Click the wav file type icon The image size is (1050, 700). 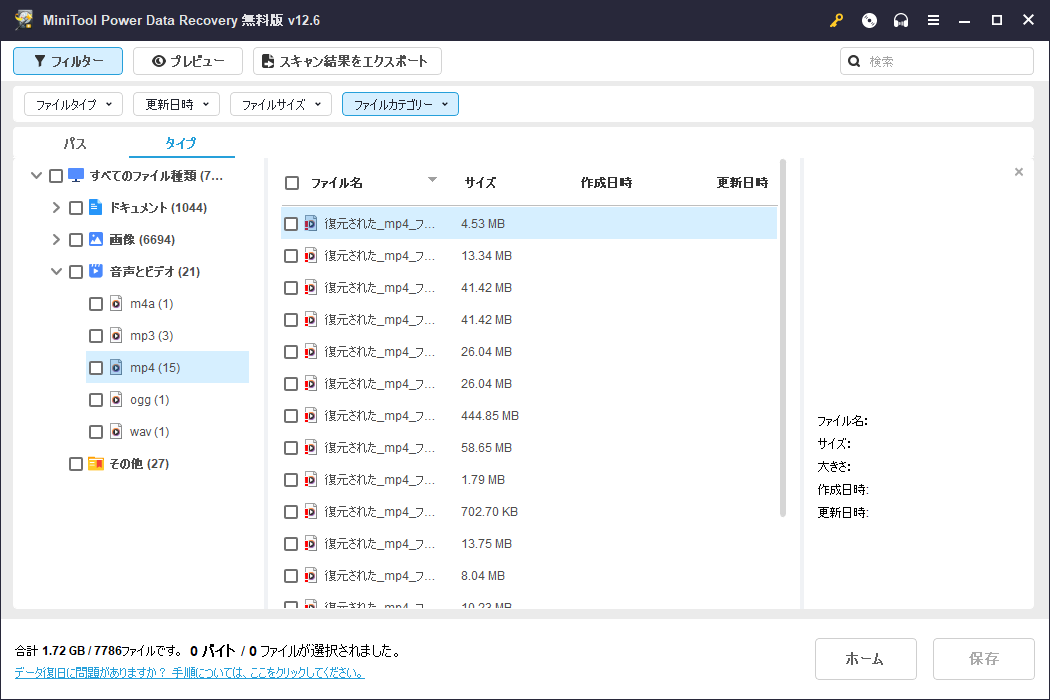click(x=116, y=431)
